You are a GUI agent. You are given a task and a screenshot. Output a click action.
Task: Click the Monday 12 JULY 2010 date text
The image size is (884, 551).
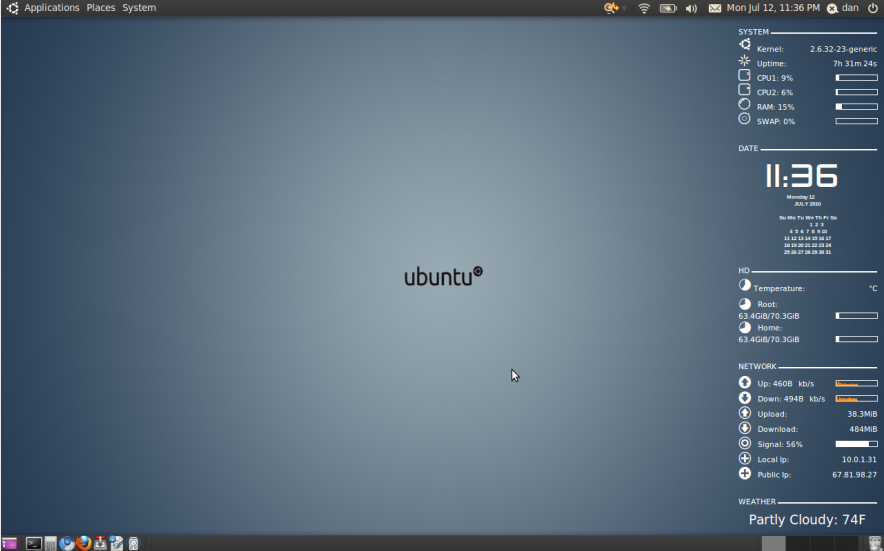[804, 201]
